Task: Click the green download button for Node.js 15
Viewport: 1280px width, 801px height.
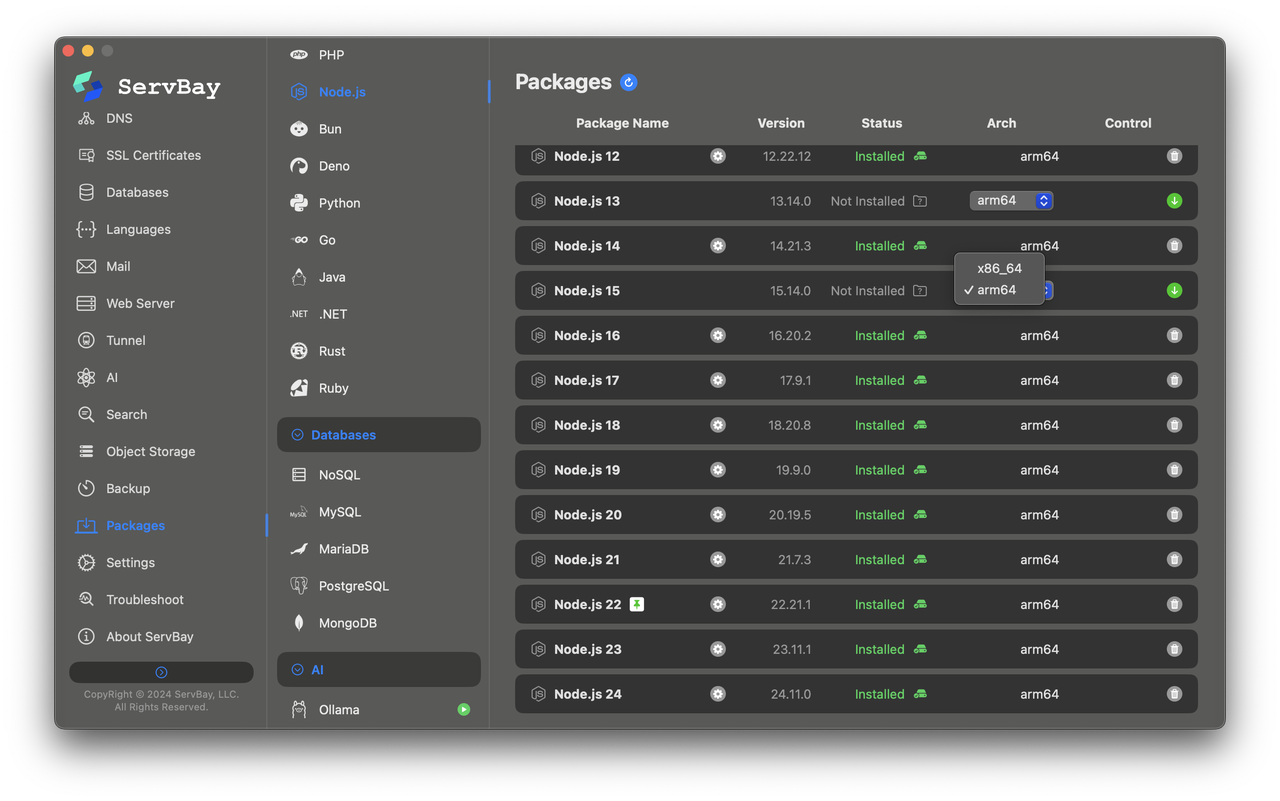Action: 1174,291
